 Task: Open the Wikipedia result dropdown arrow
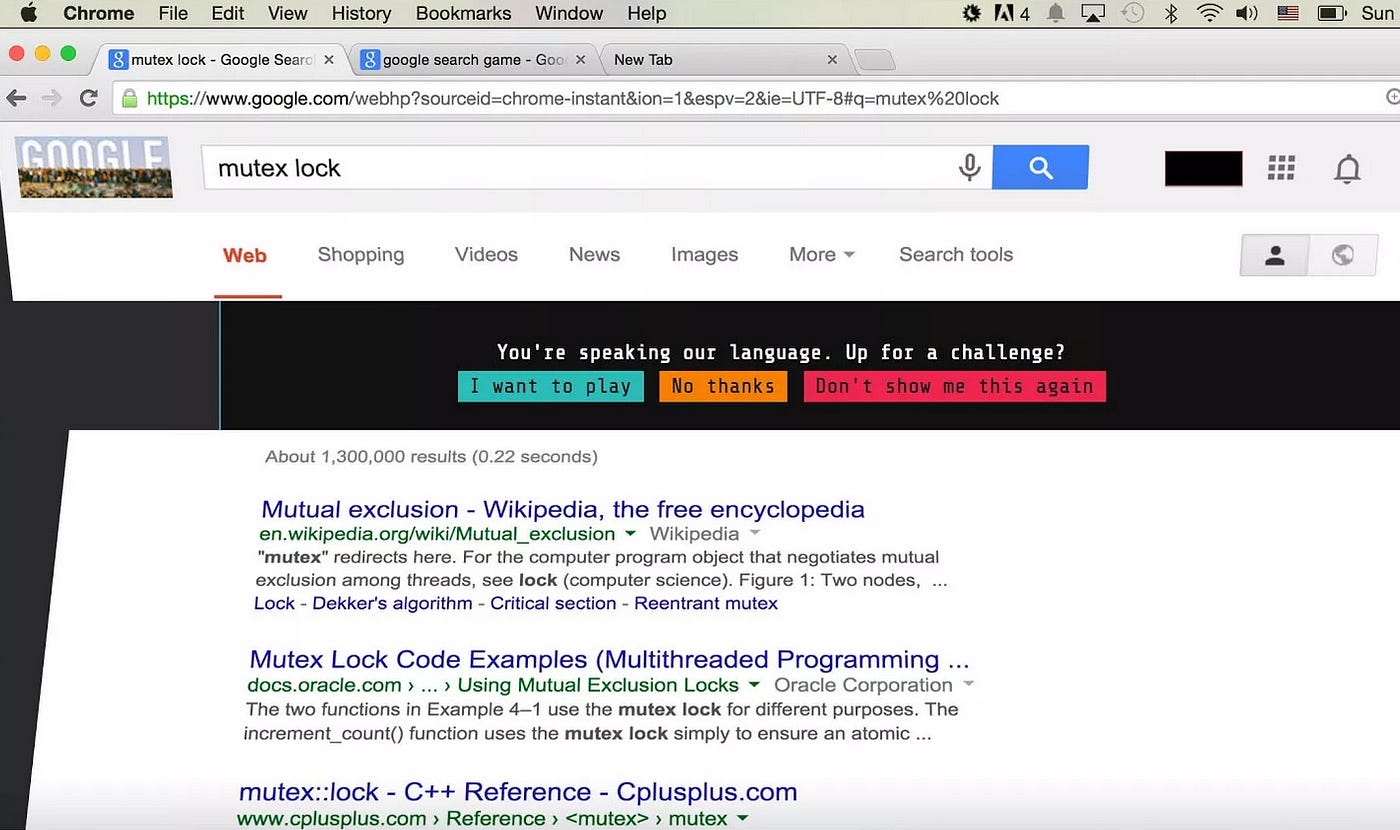pos(629,534)
